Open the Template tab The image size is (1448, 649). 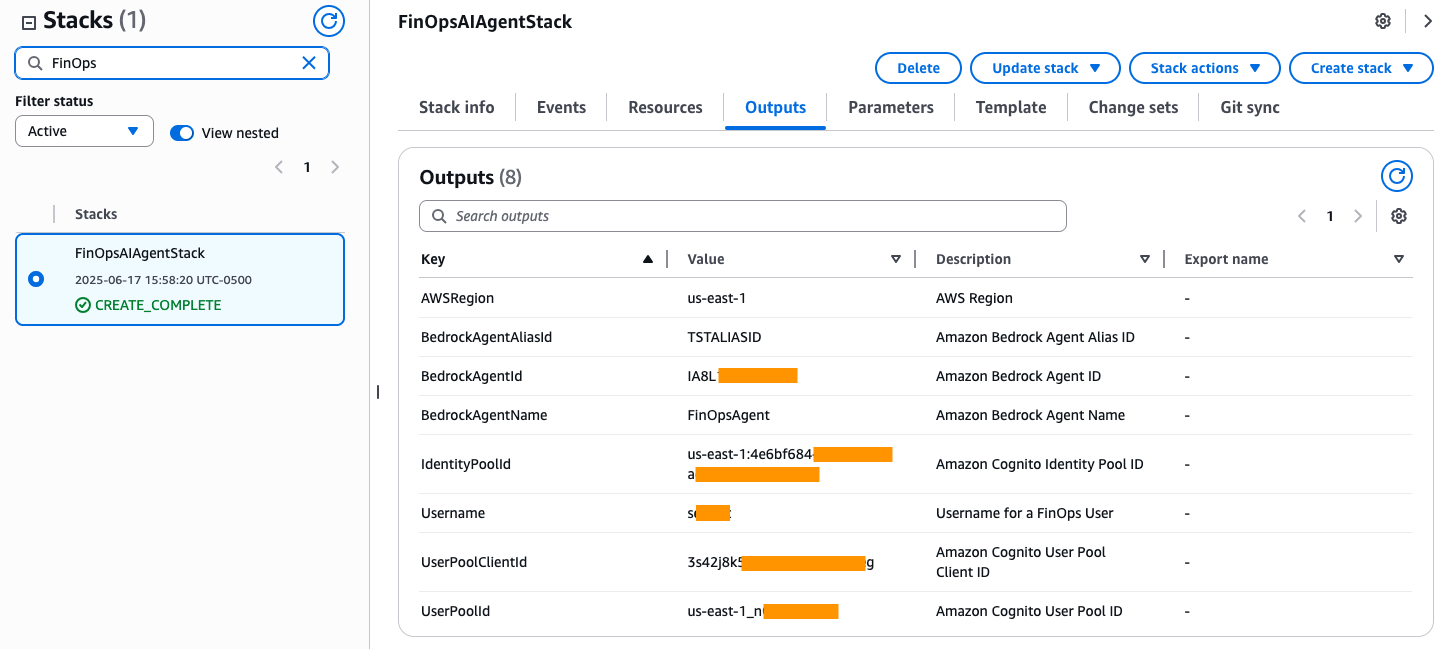(x=1011, y=107)
